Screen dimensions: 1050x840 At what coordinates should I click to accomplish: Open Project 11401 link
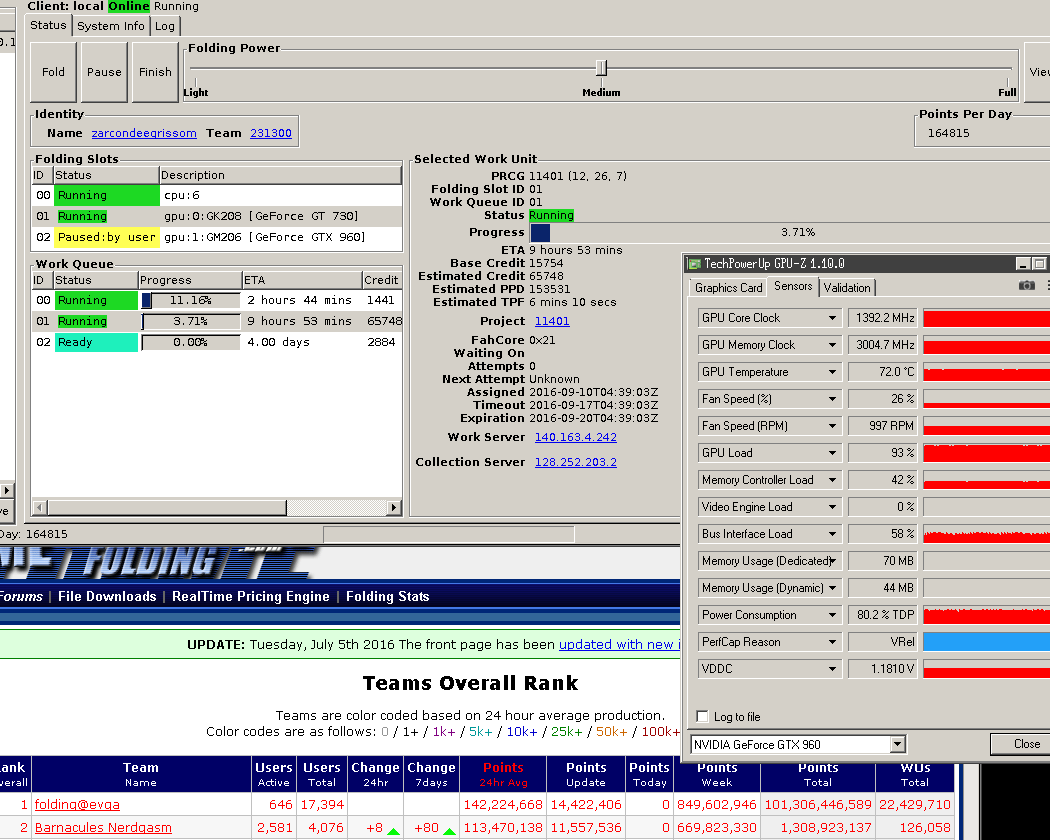(552, 321)
